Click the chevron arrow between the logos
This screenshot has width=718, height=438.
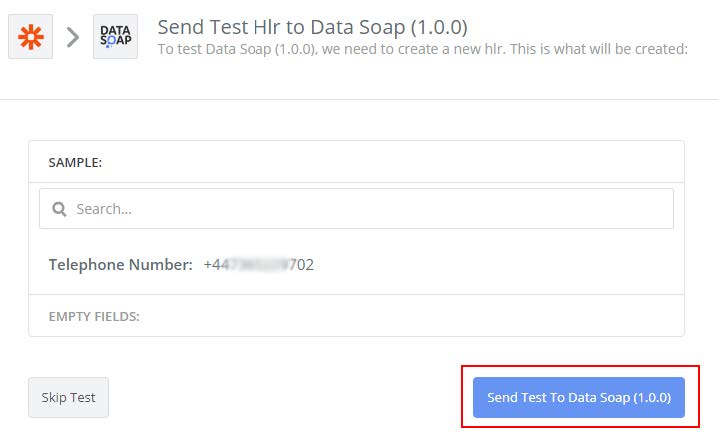[73, 38]
